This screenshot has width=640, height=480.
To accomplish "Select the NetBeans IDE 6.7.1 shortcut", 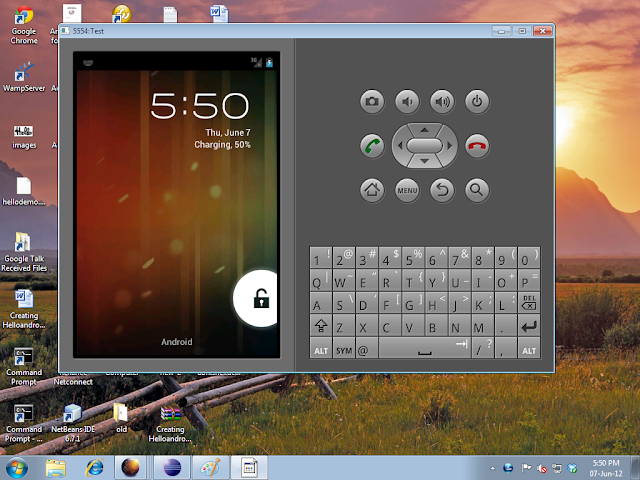I will (x=73, y=423).
